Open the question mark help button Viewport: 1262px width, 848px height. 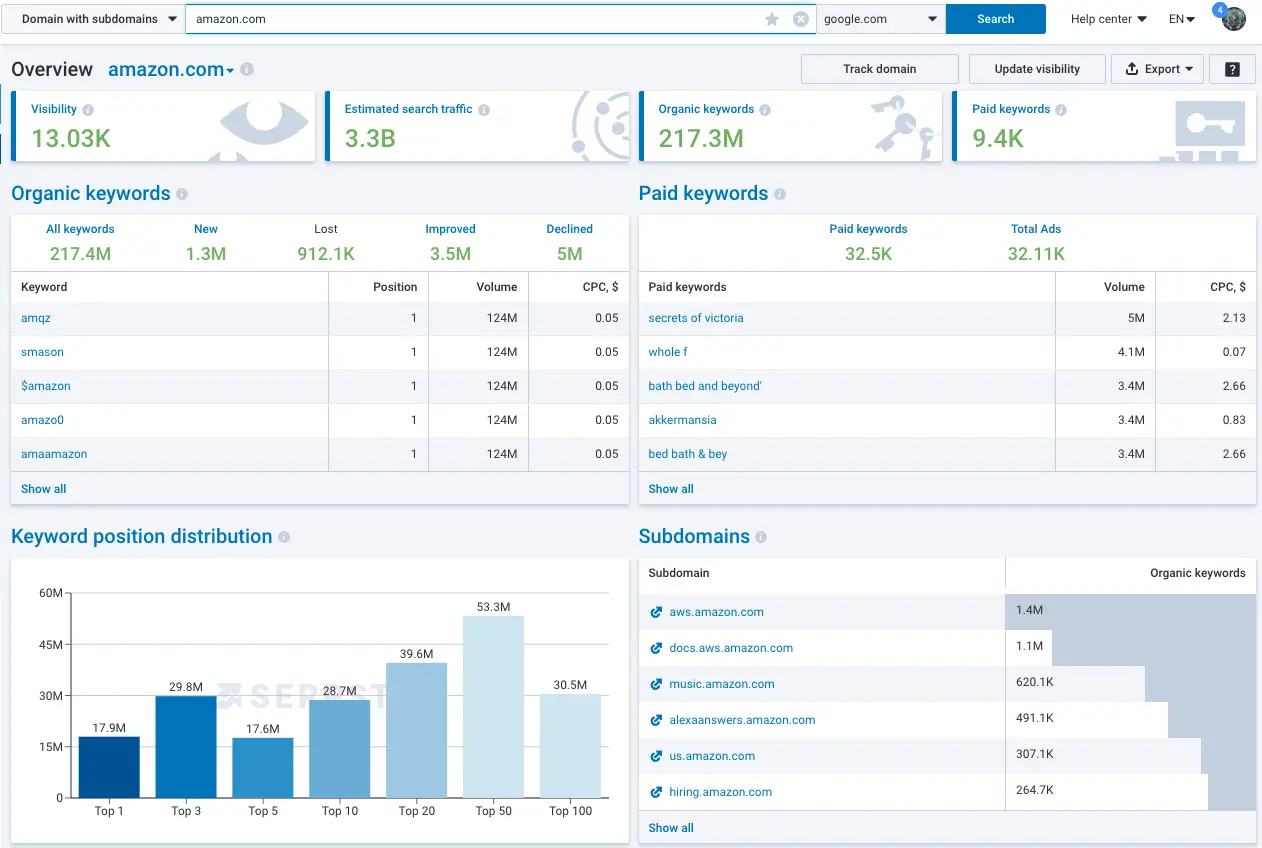[x=1232, y=69]
